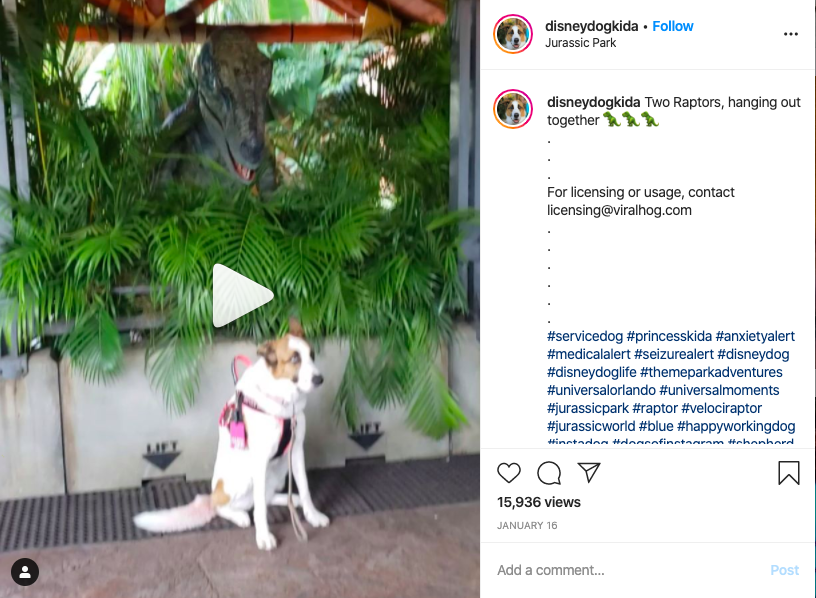Open more options three-dot menu
Screen dimensions: 816x598
pyautogui.click(x=790, y=34)
